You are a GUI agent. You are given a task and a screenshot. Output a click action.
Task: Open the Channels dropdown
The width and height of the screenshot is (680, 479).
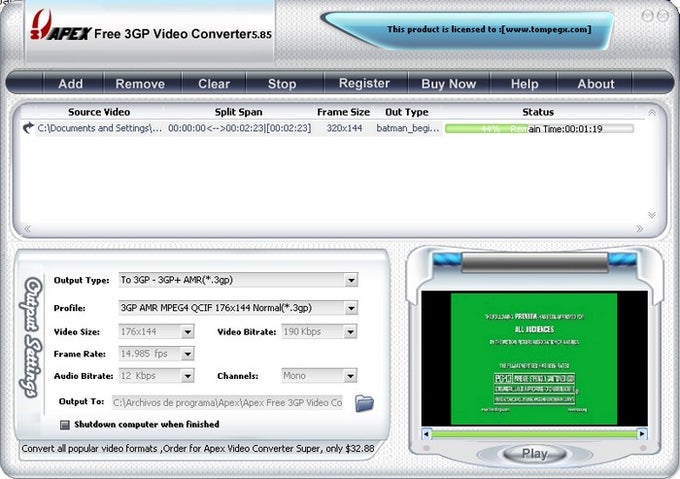(350, 376)
